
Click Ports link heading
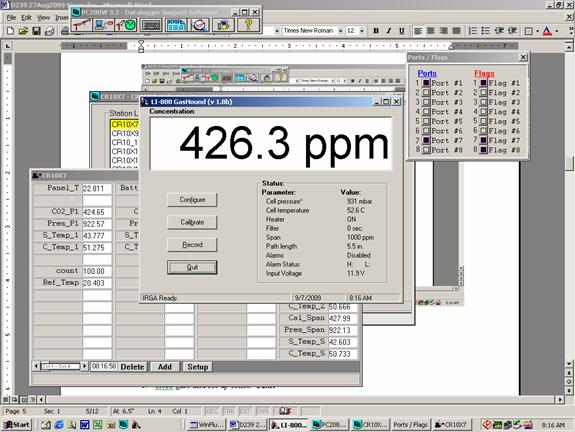(x=427, y=73)
